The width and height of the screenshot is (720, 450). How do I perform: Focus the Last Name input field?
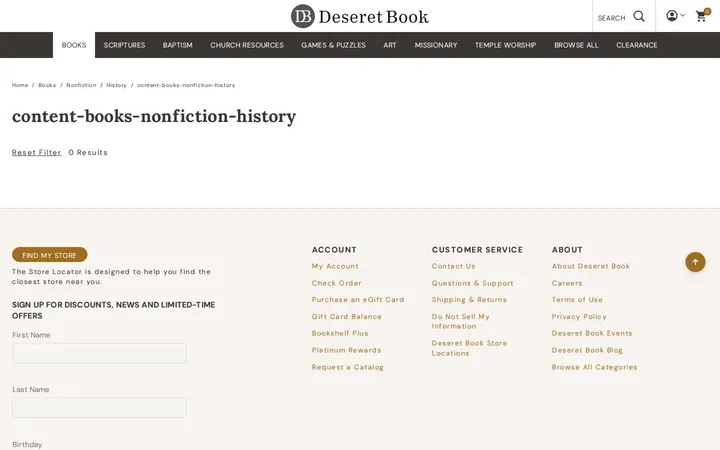[x=99, y=408]
